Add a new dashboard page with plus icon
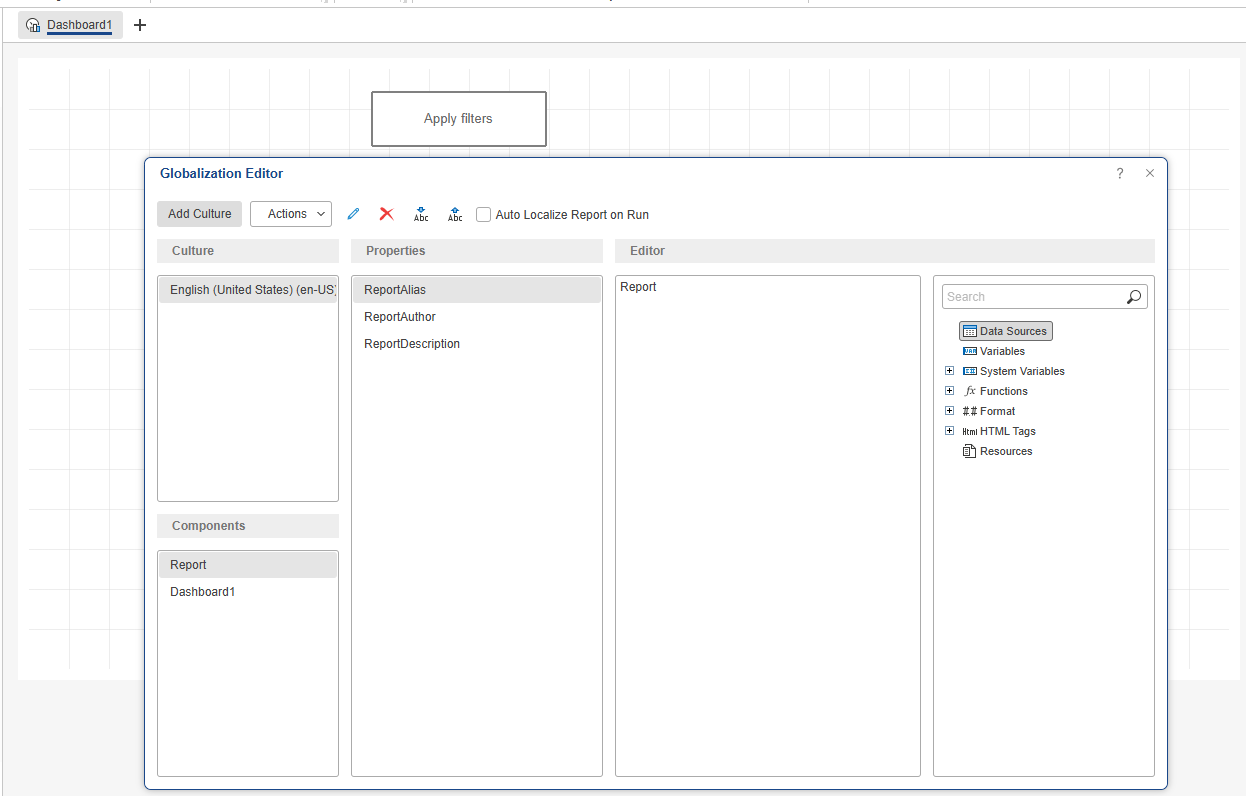1246x796 pixels. (140, 25)
